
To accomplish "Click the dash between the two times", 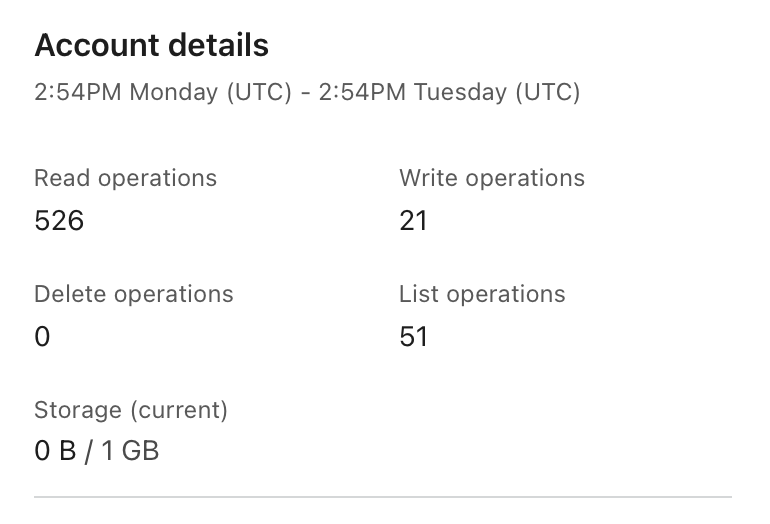I will (307, 93).
